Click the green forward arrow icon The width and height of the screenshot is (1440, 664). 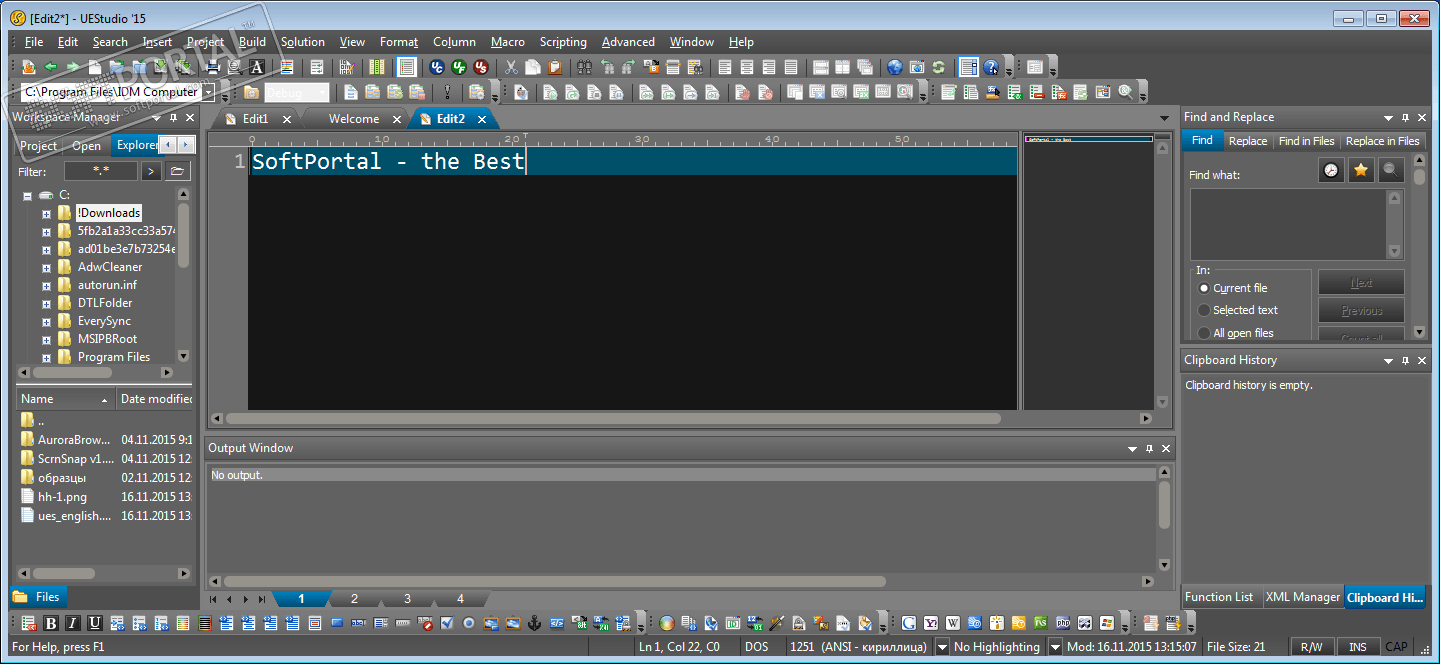pyautogui.click(x=72, y=67)
